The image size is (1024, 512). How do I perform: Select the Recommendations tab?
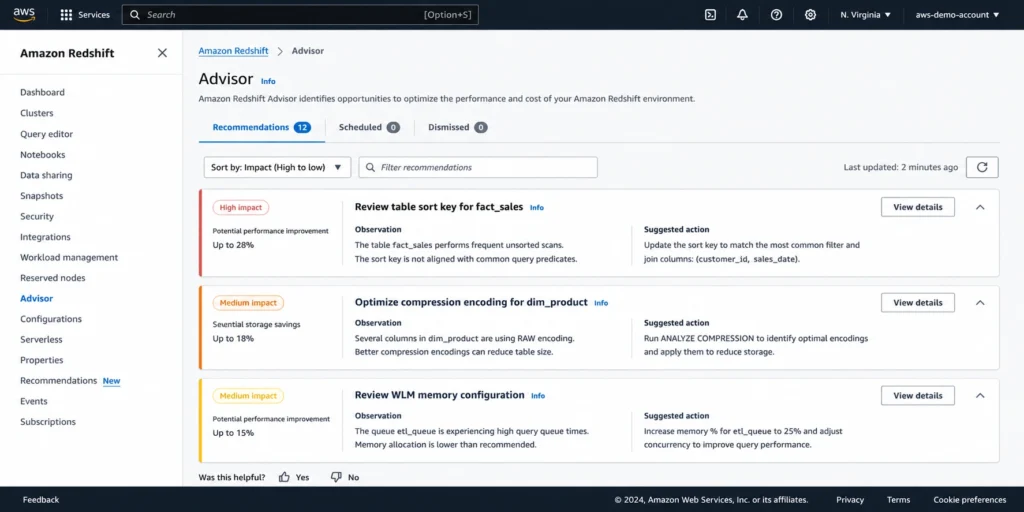click(x=261, y=127)
